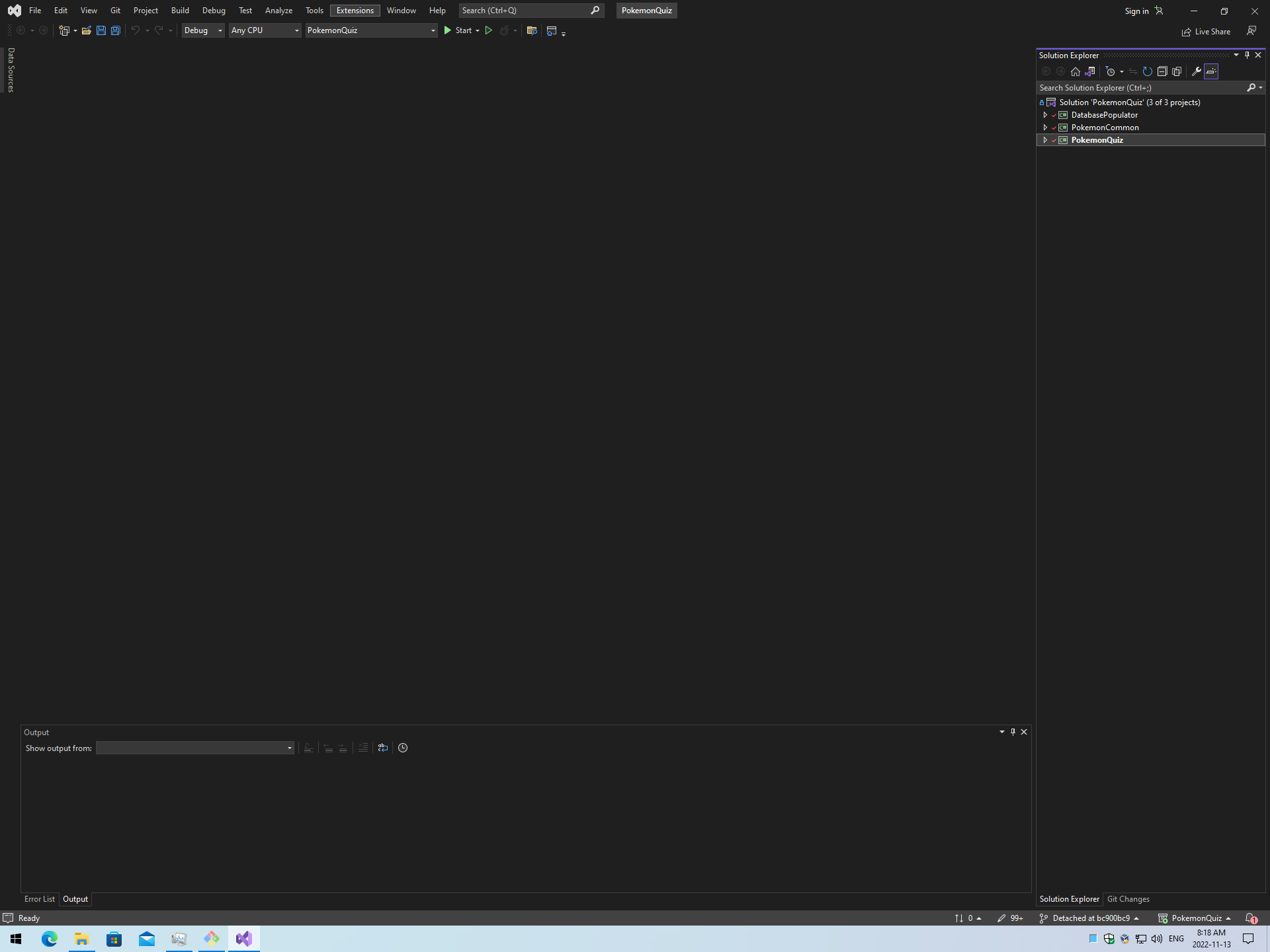Open the Git menu
The width and height of the screenshot is (1270, 952).
[115, 11]
